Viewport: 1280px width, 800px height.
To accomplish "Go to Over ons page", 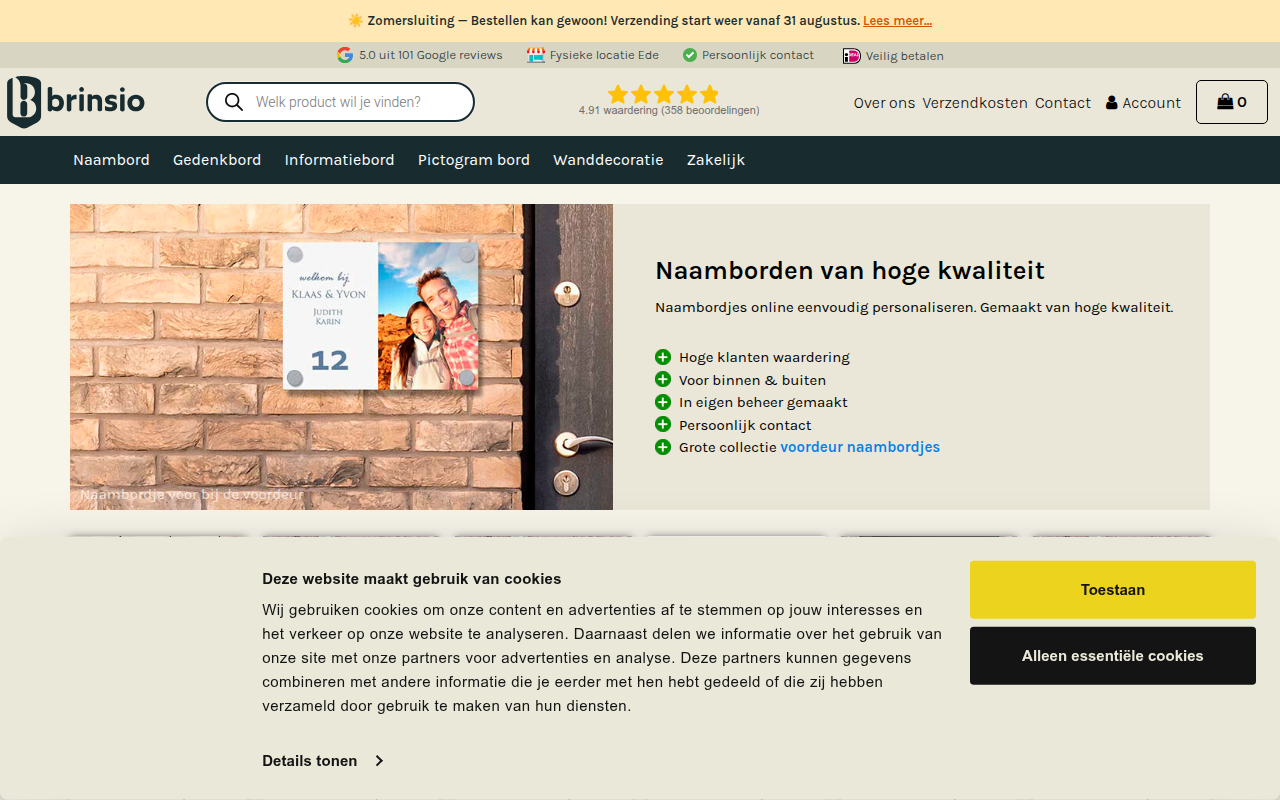I will (x=884, y=103).
